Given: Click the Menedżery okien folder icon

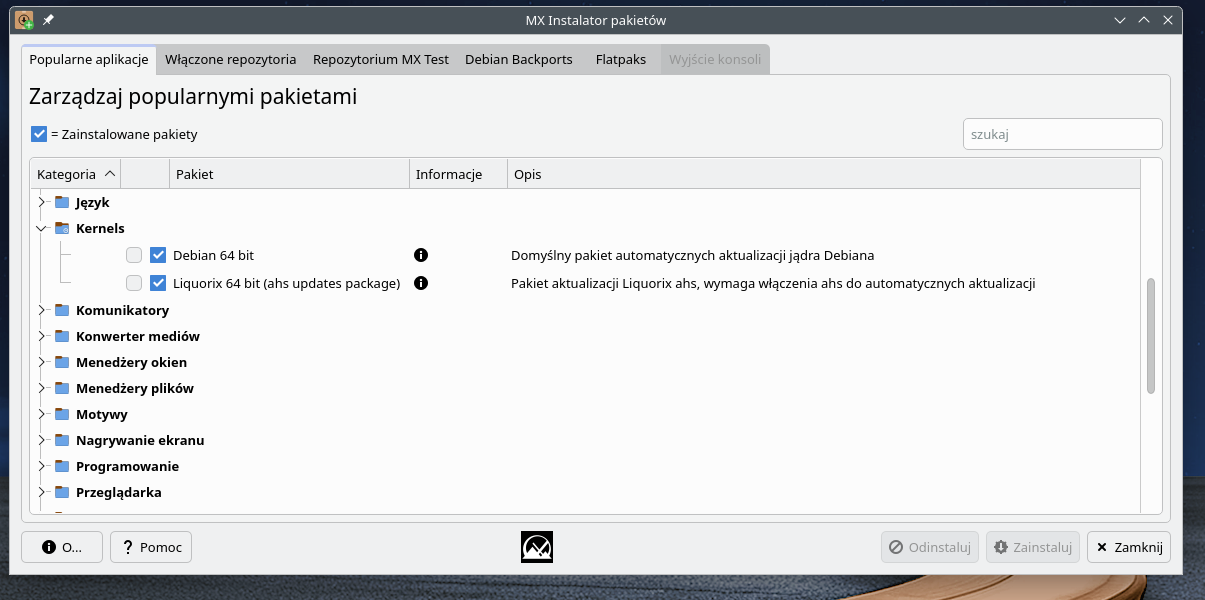Looking at the screenshot, I should [62, 362].
